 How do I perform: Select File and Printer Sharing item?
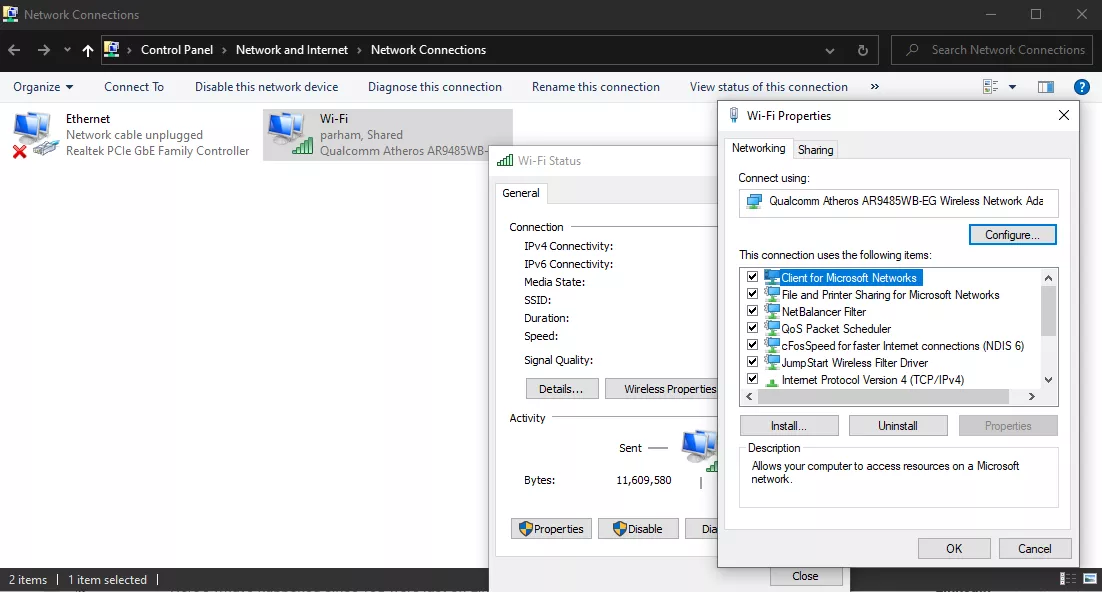pos(890,295)
